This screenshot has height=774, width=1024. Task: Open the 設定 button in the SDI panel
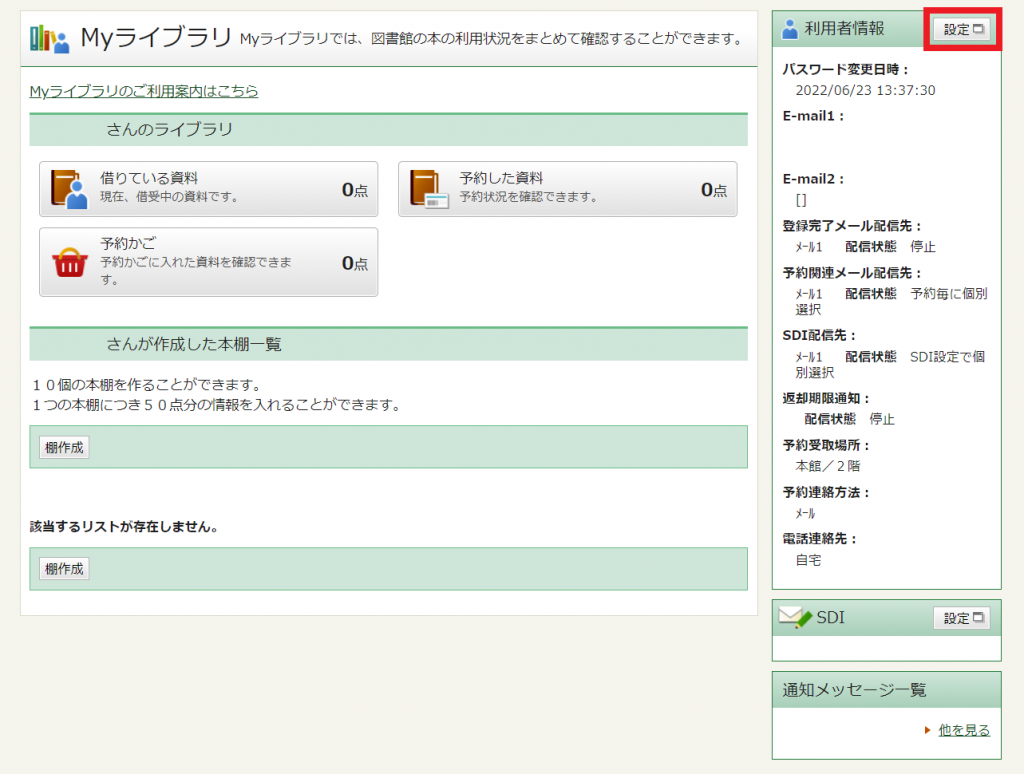tap(960, 618)
